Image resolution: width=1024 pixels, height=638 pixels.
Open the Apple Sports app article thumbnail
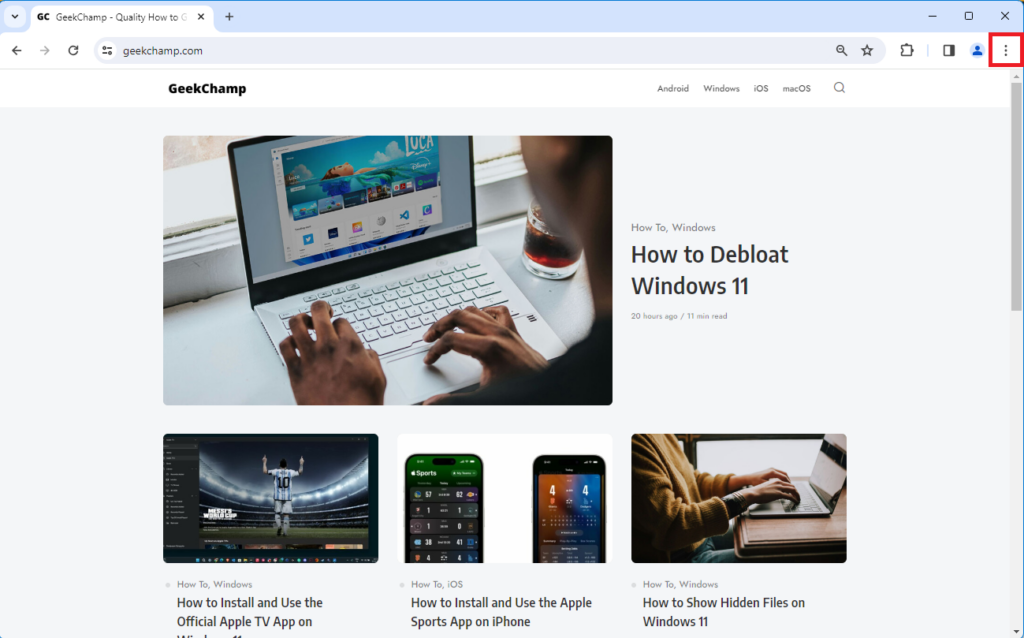(505, 498)
